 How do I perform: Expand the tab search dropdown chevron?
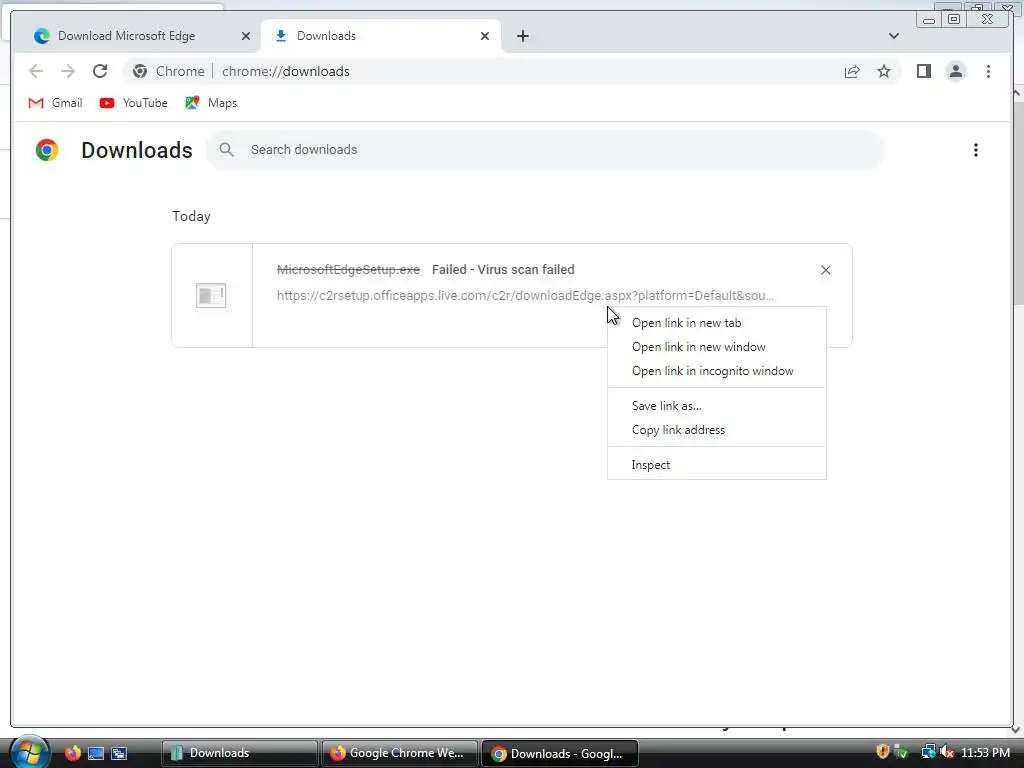893,36
